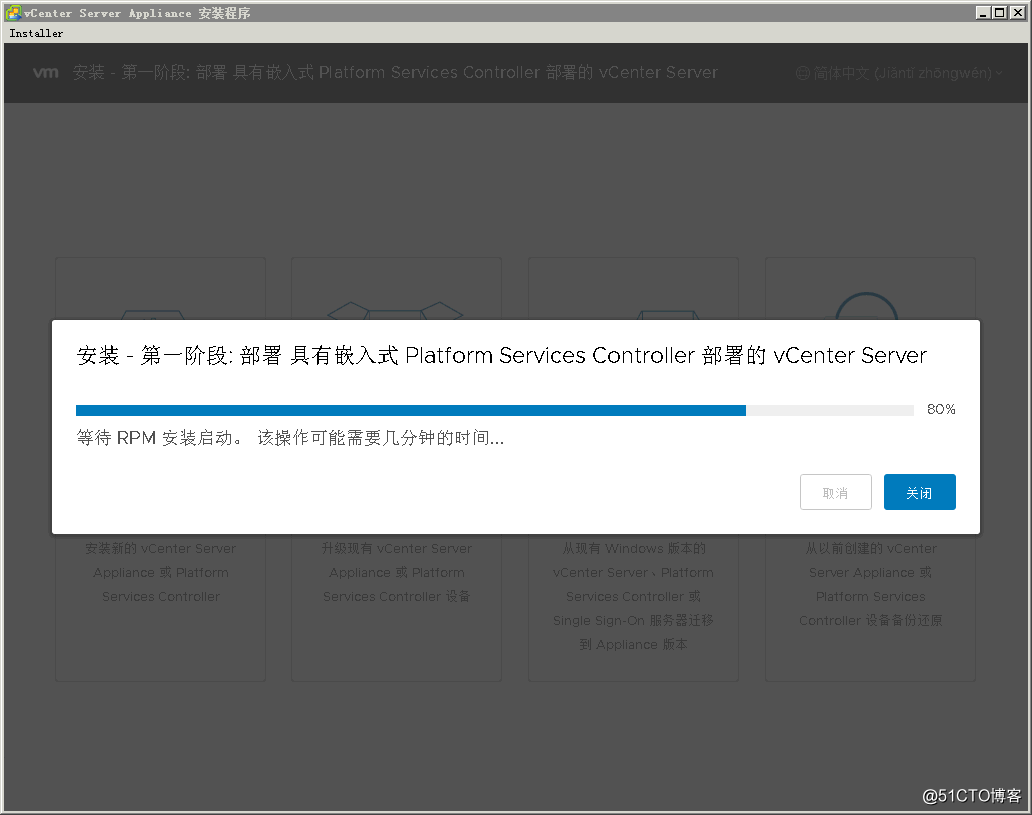Viewport: 1032px width, 815px height.
Task: Minimize the installer window
Action: click(x=983, y=13)
